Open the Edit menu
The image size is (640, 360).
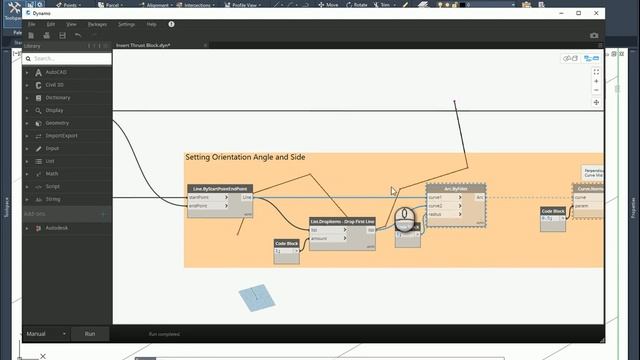pyautogui.click(x=51, y=24)
